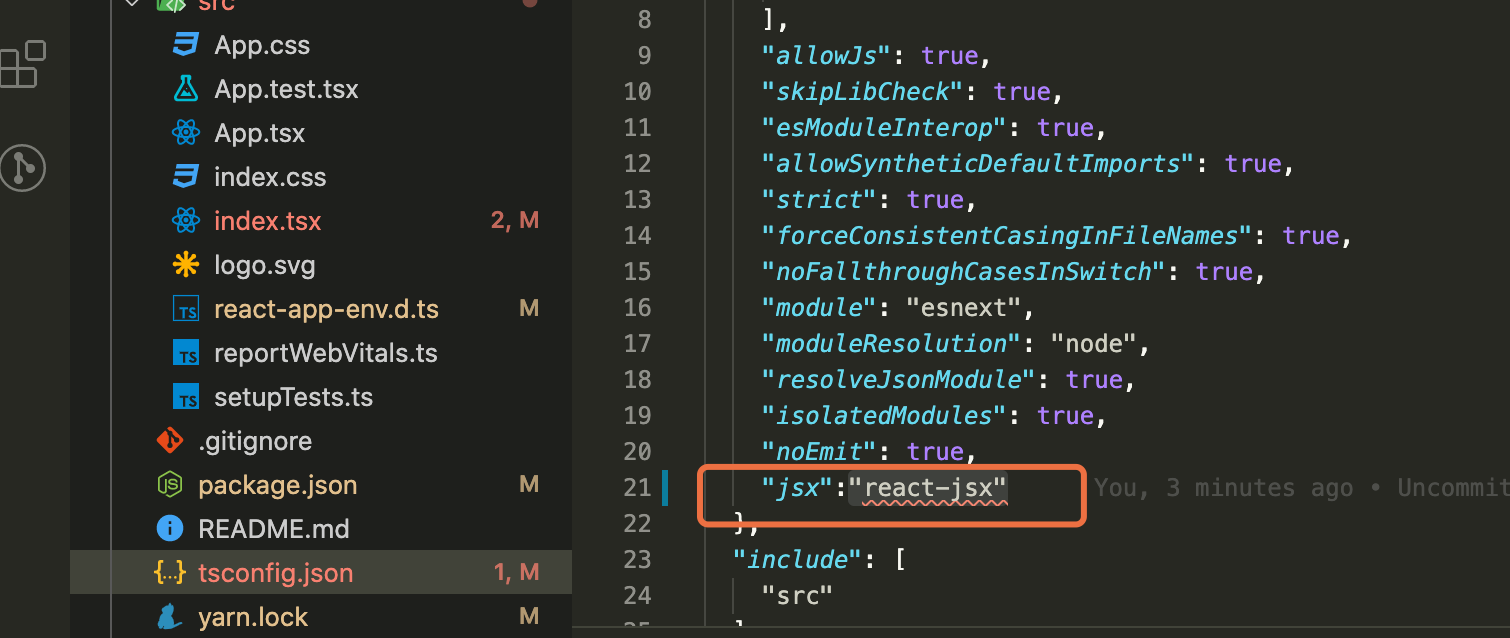Click the CSS icon beside App.css

coord(186,45)
